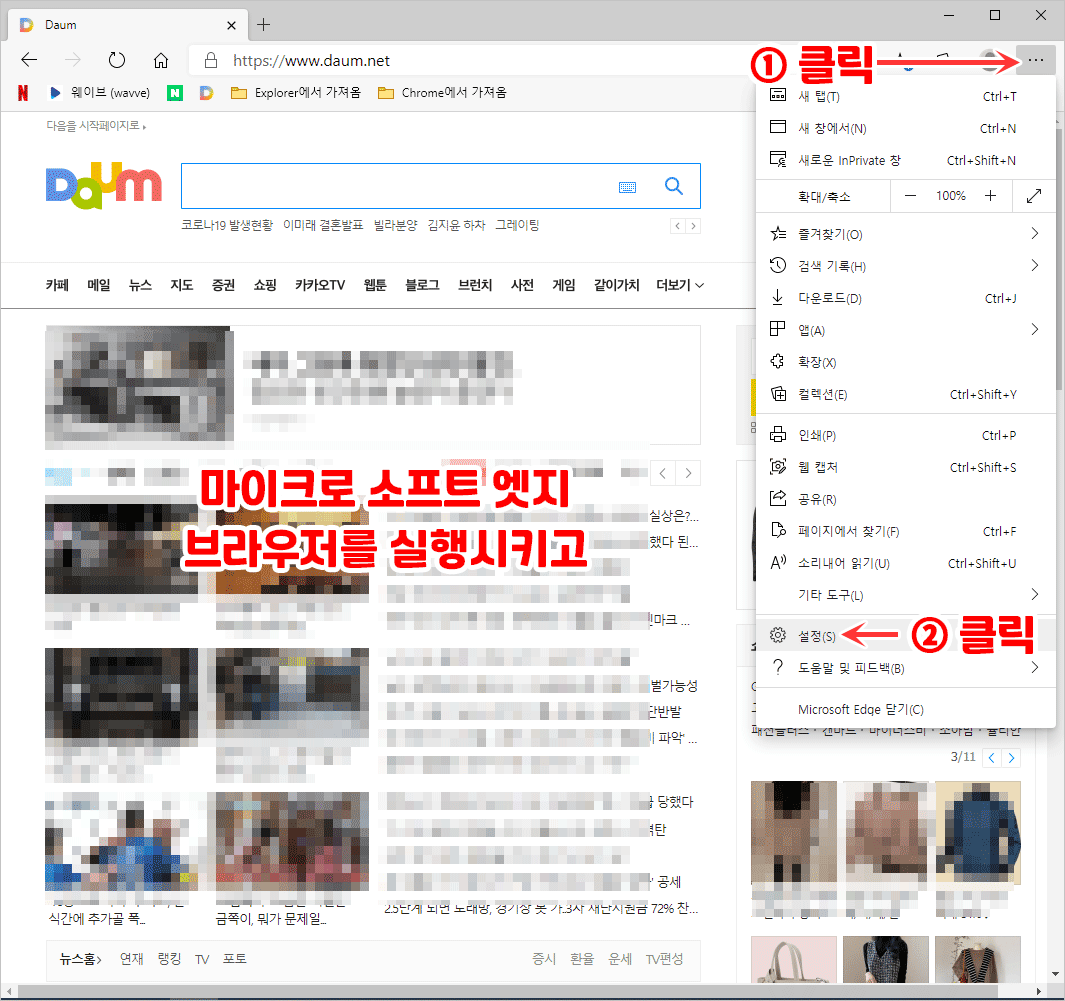Click the Daum logo
This screenshot has height=1001, width=1065.
[x=103, y=185]
